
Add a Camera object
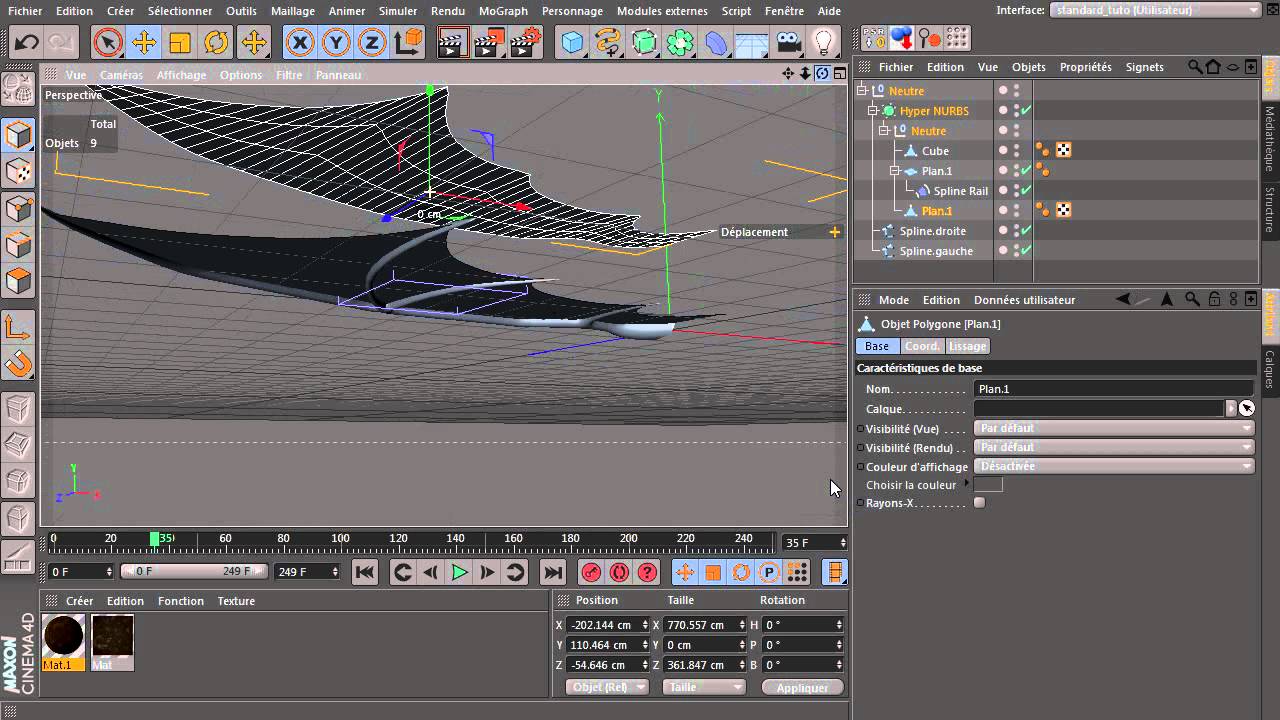tap(789, 42)
